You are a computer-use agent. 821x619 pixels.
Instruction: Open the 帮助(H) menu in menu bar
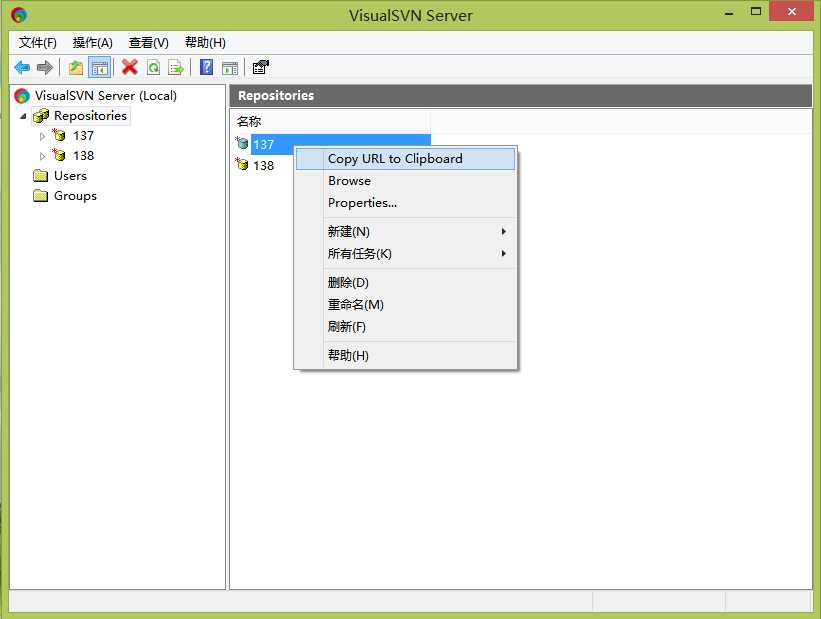[x=205, y=42]
